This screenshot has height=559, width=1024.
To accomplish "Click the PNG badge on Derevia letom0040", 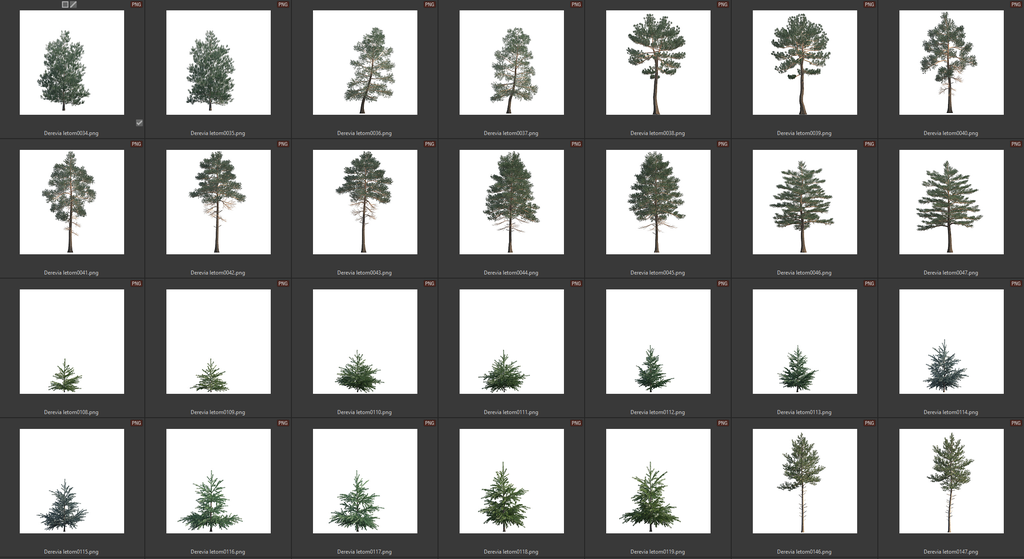I will (x=1016, y=5).
